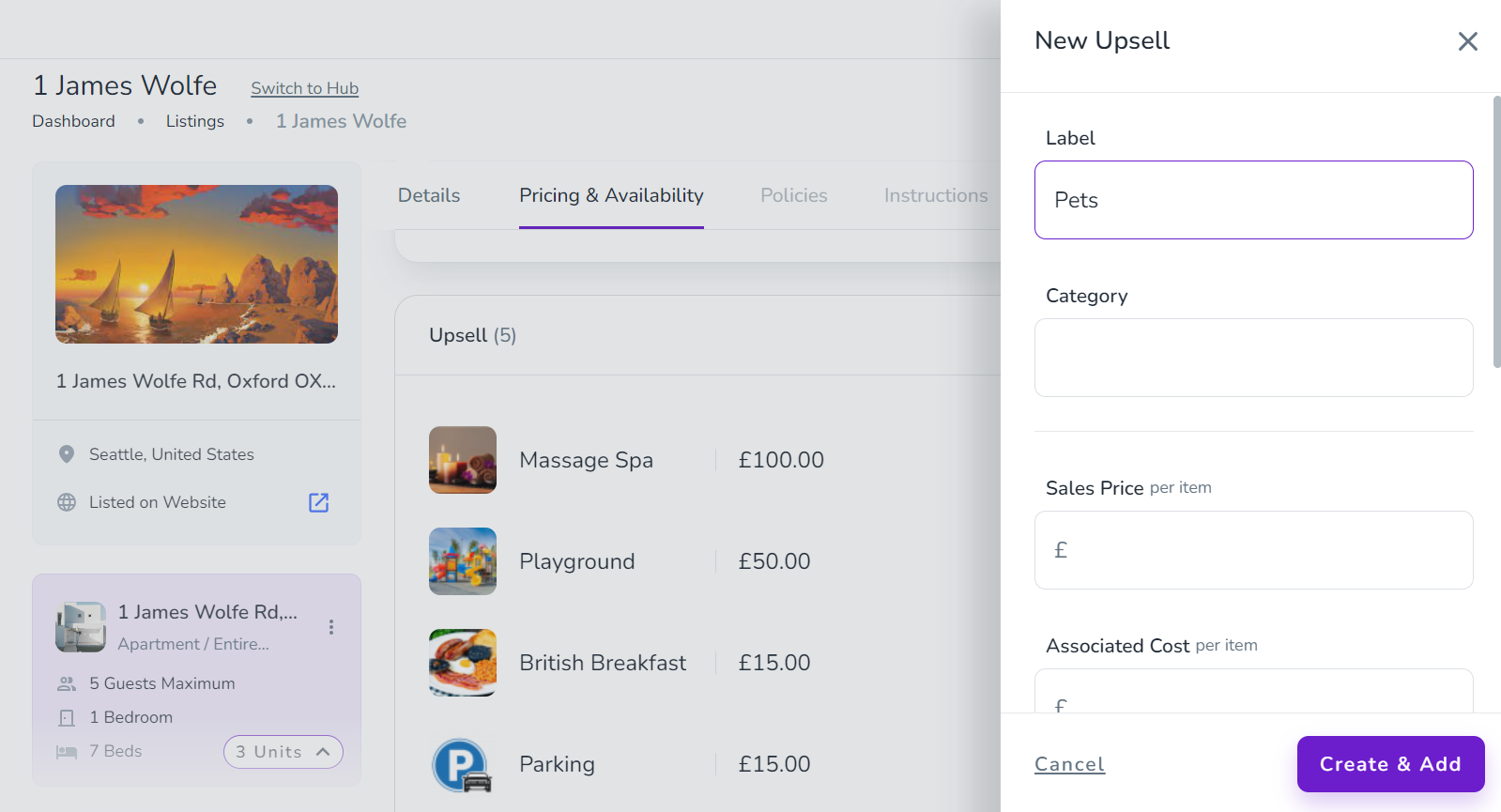Click the Parking upsell icon
This screenshot has width=1501, height=812.
pos(463,764)
